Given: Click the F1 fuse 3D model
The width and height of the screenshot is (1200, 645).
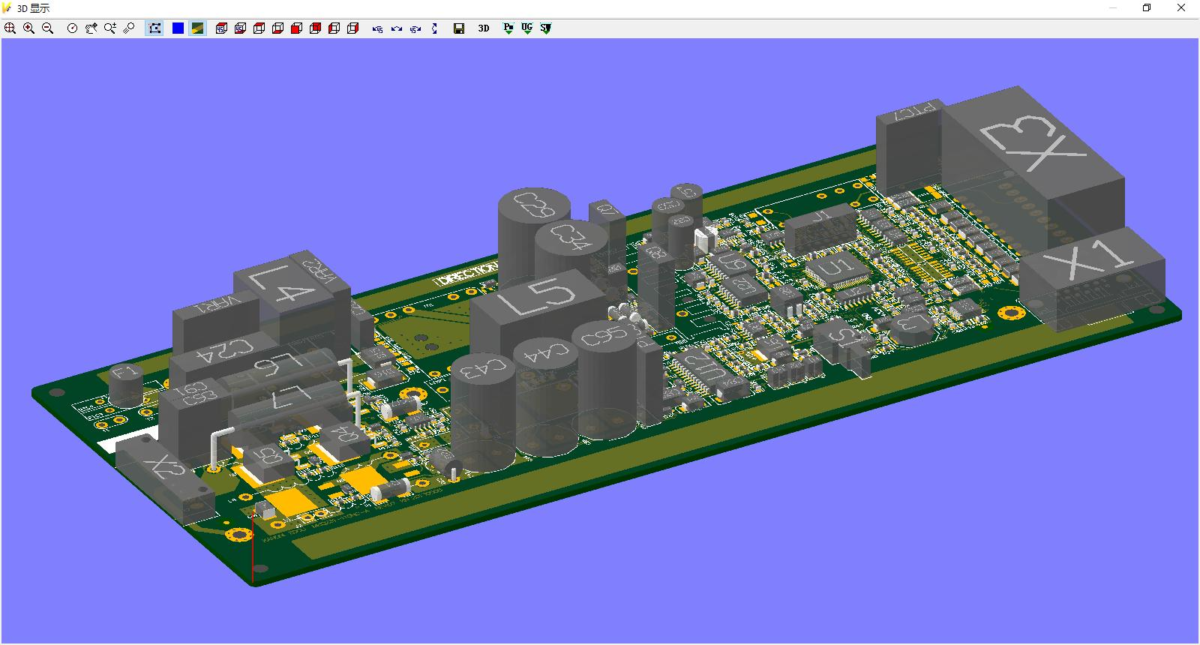Looking at the screenshot, I should point(127,385).
